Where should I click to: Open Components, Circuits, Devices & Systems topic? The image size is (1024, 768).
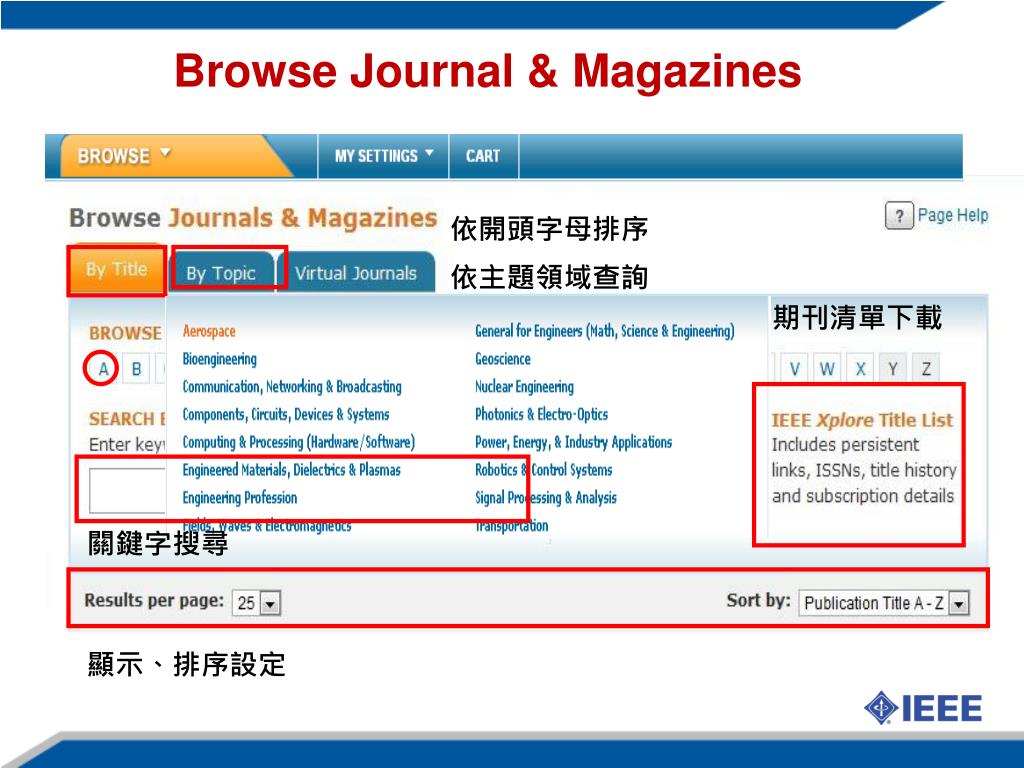tap(285, 415)
